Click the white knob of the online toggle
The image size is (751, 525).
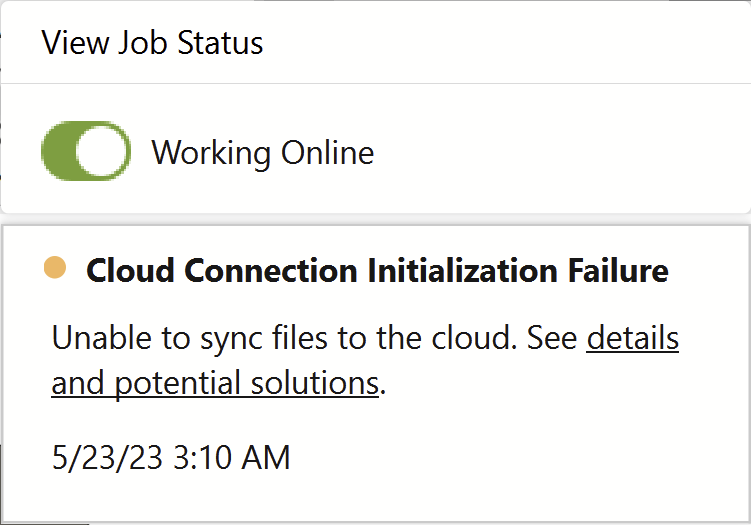tap(104, 152)
